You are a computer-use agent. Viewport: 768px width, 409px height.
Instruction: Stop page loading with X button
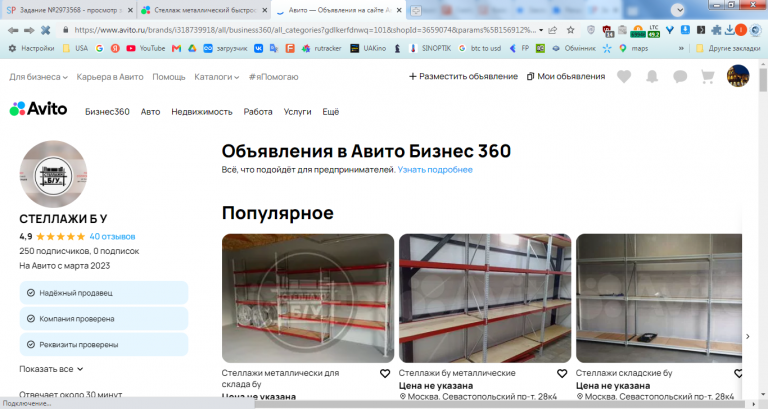tap(46, 30)
